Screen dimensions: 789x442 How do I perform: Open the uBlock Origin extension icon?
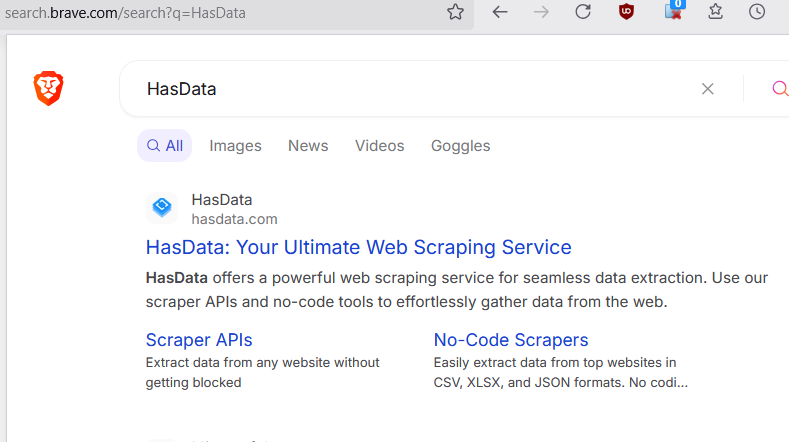(626, 12)
